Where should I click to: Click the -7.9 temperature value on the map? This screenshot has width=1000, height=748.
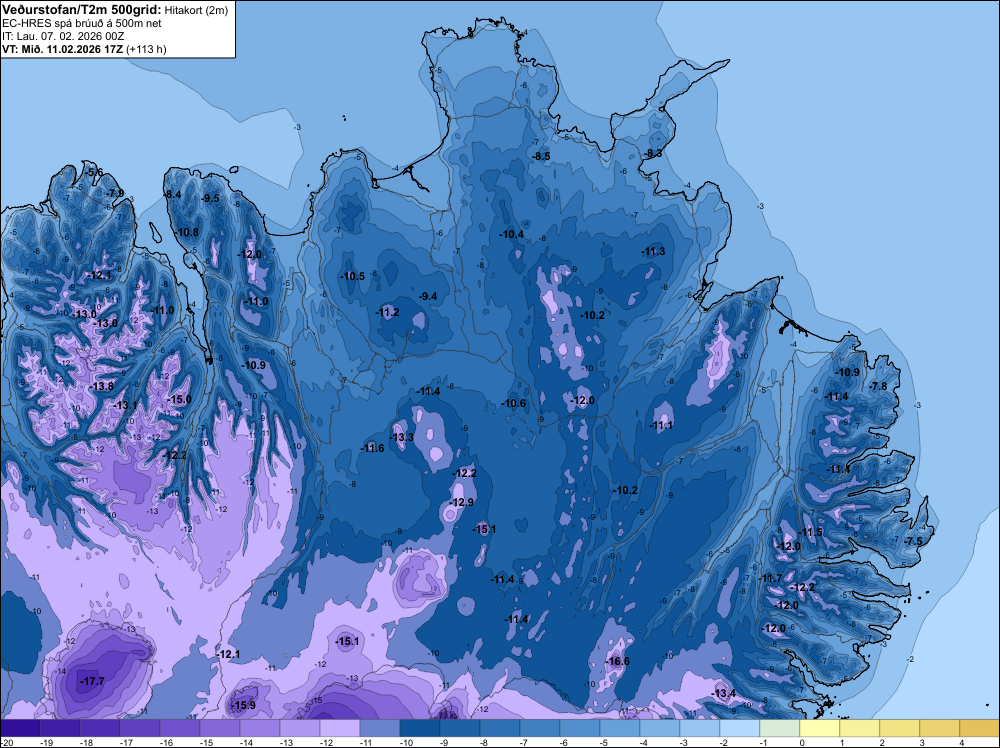[115, 193]
